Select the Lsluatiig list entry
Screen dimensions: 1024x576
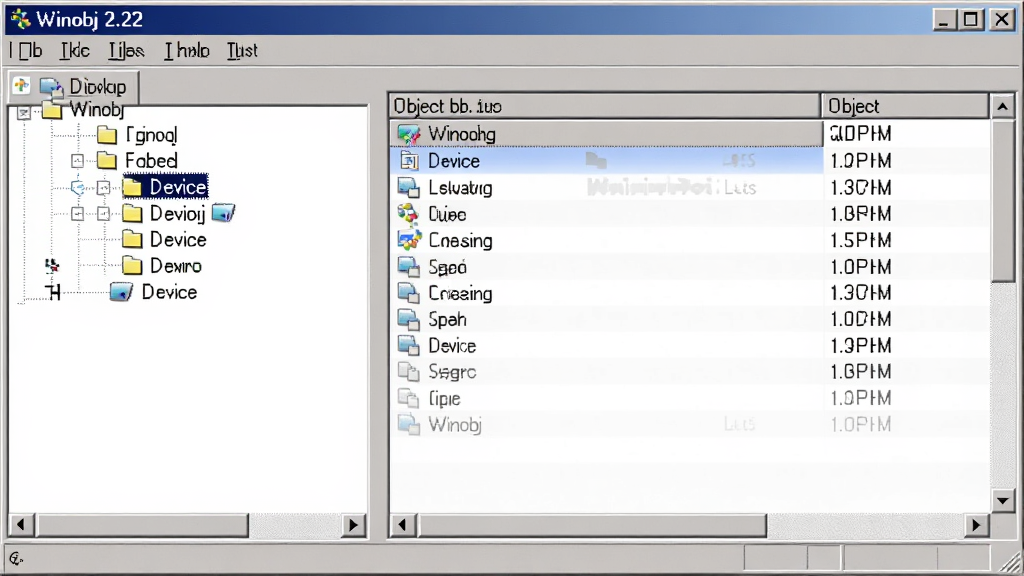coord(460,188)
